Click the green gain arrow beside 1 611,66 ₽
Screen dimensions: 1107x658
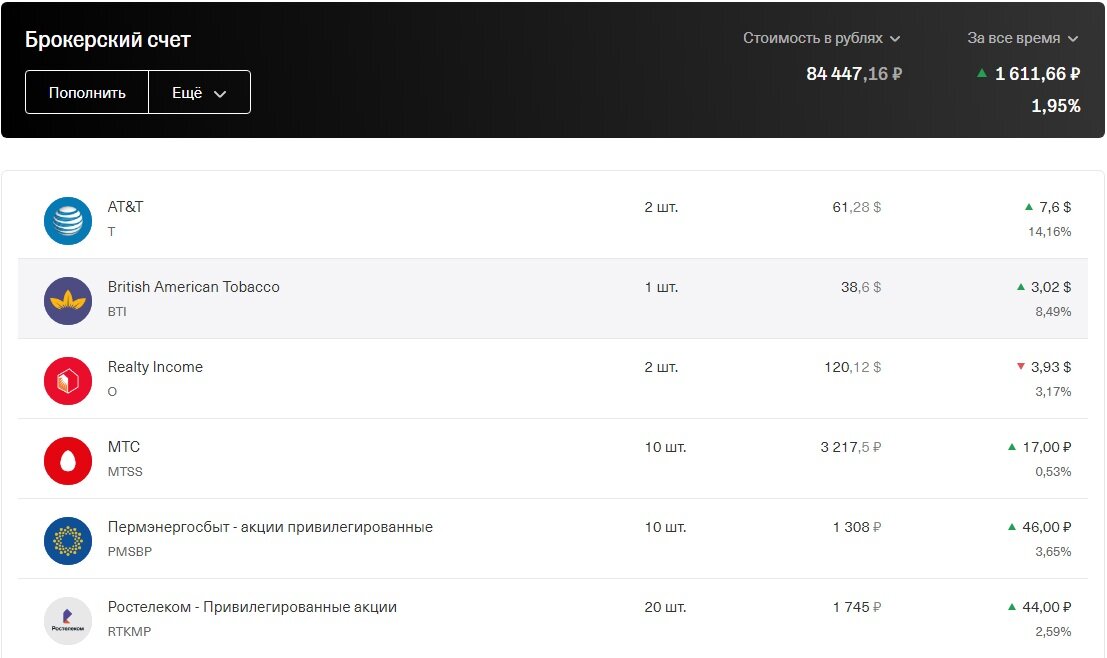pyautogui.click(x=981, y=73)
